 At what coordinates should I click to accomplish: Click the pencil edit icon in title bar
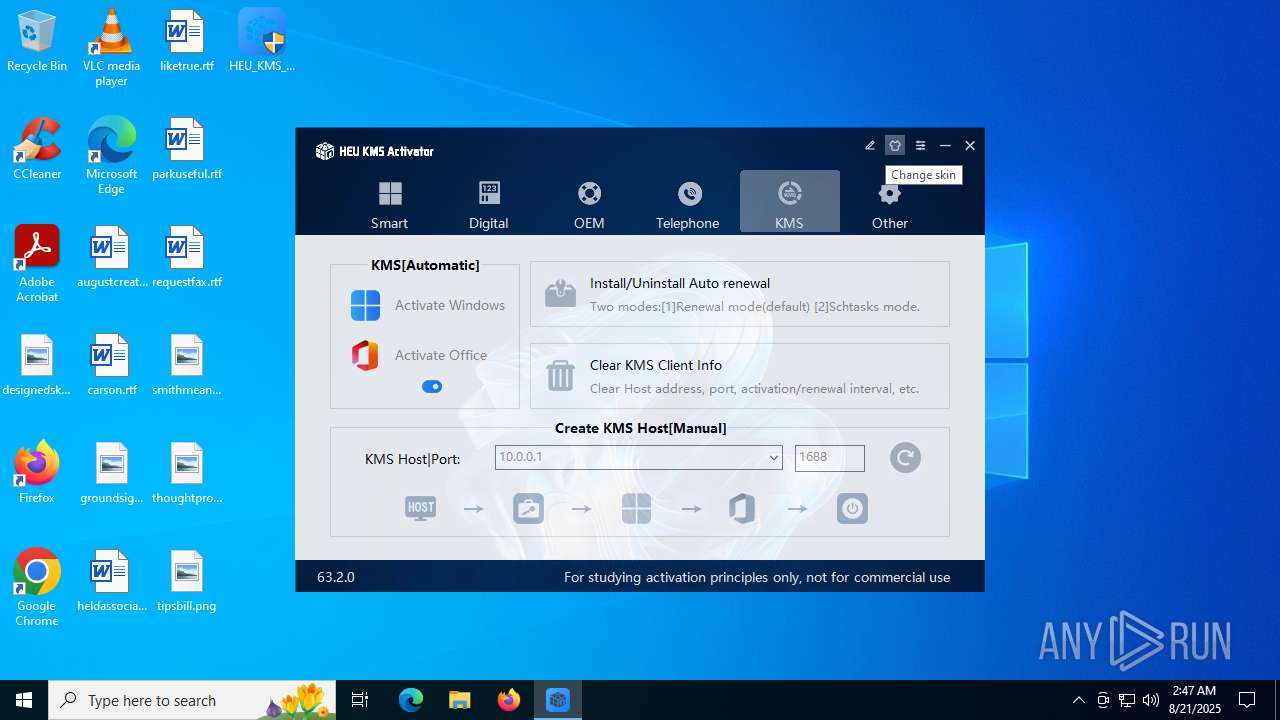[x=870, y=146]
